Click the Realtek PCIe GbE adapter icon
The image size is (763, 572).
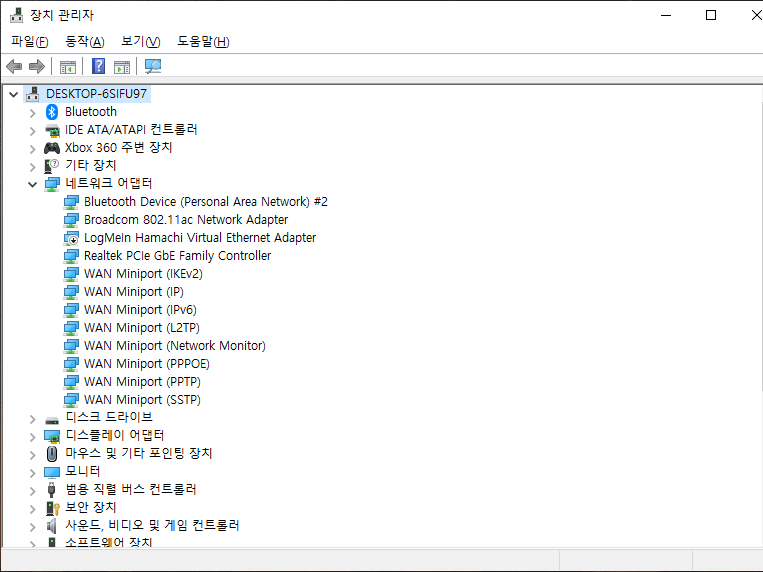[71, 256]
